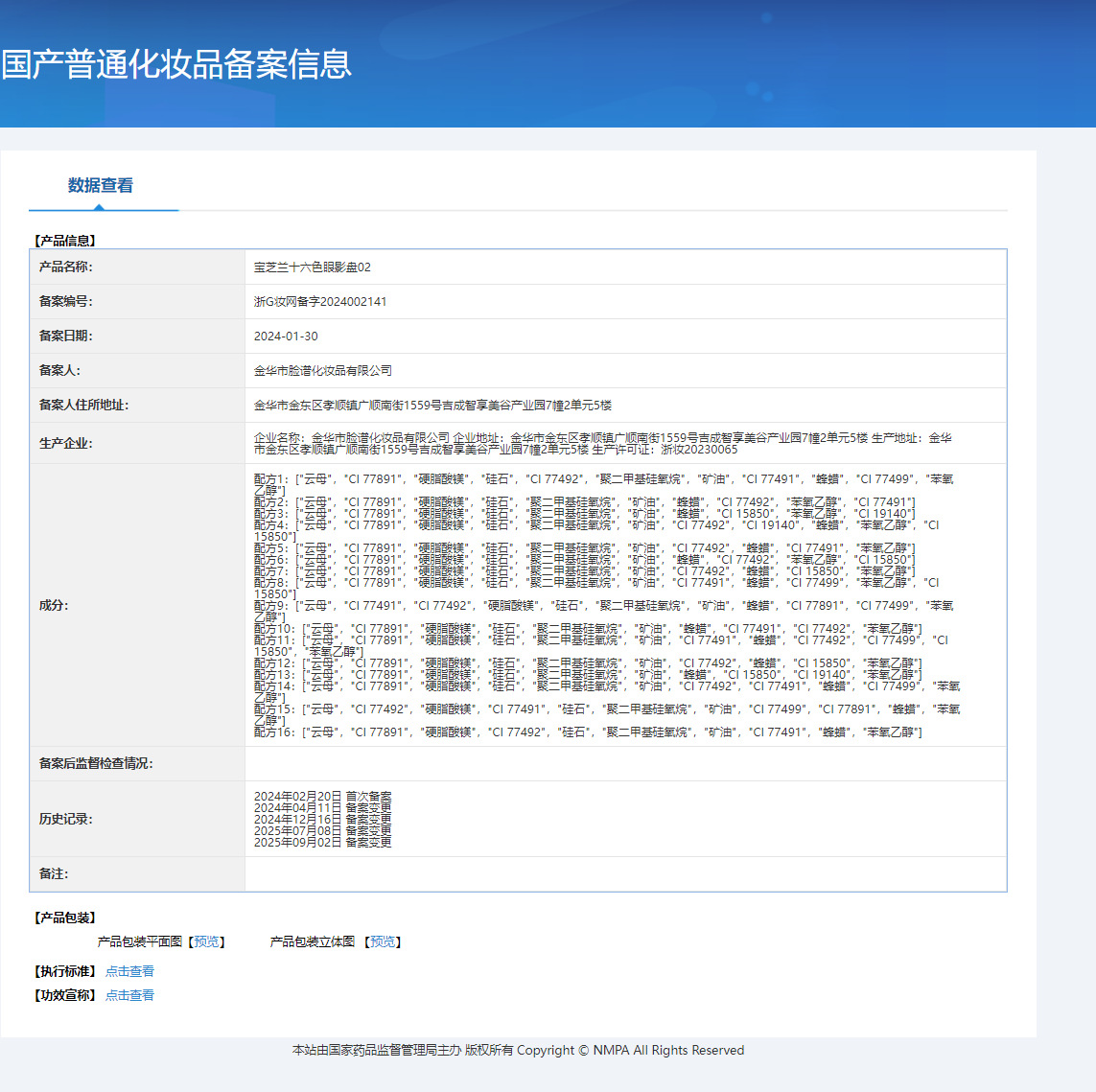
Task: Click the 【产品信息】 section heading
Action: tap(65, 241)
